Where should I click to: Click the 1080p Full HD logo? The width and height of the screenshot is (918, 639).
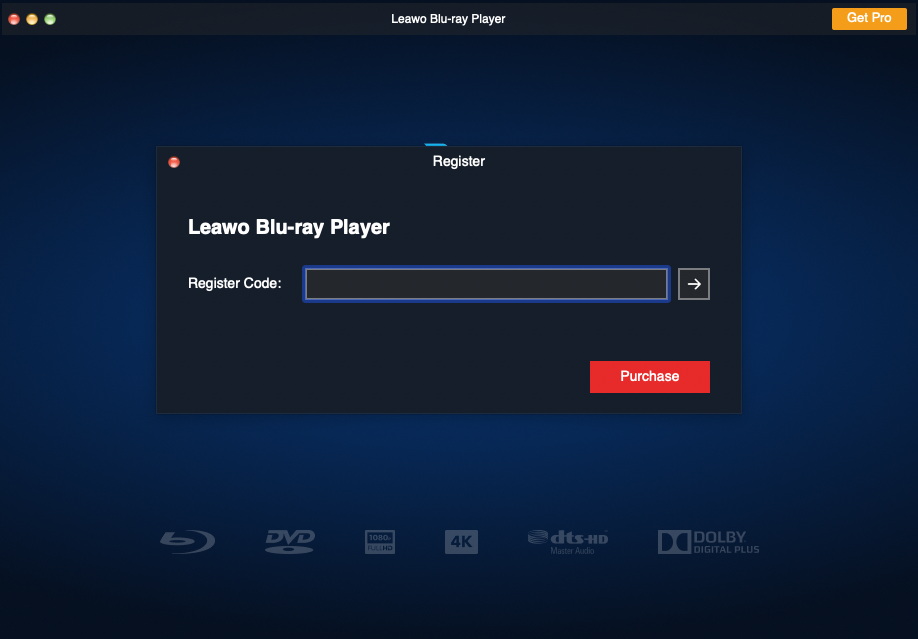point(380,542)
